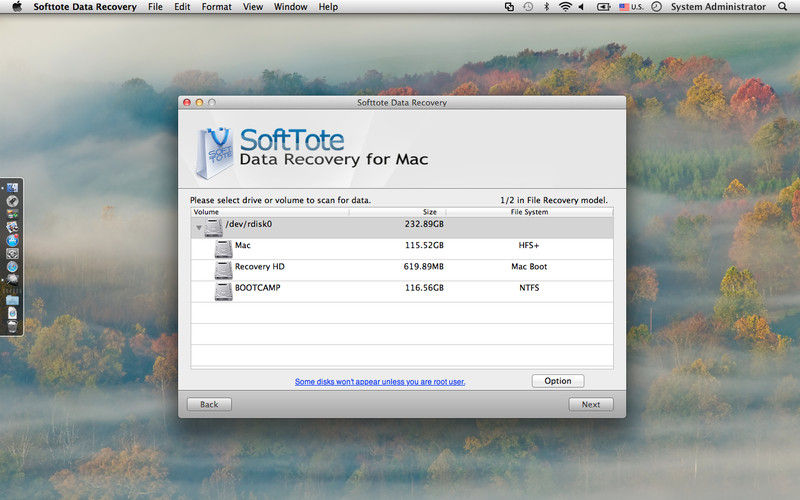
Task: Open the View menu
Action: pos(253,7)
